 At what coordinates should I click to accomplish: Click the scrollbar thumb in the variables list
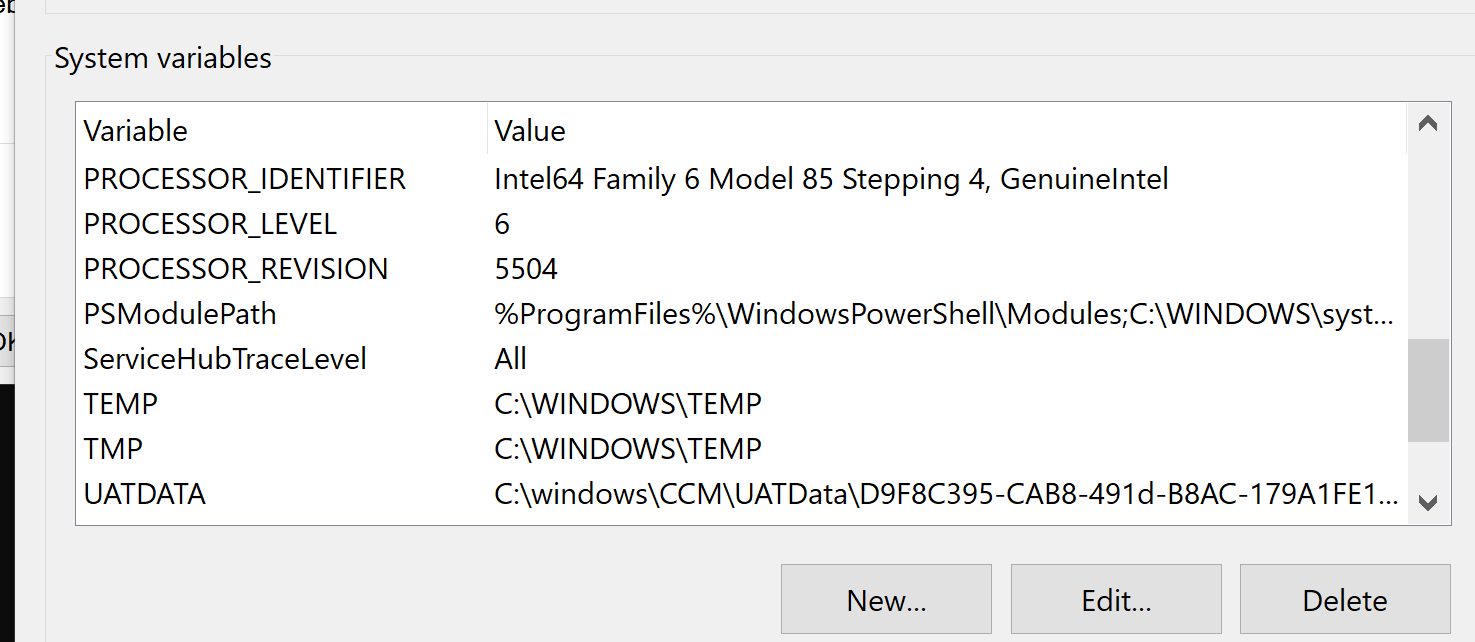(x=1428, y=392)
